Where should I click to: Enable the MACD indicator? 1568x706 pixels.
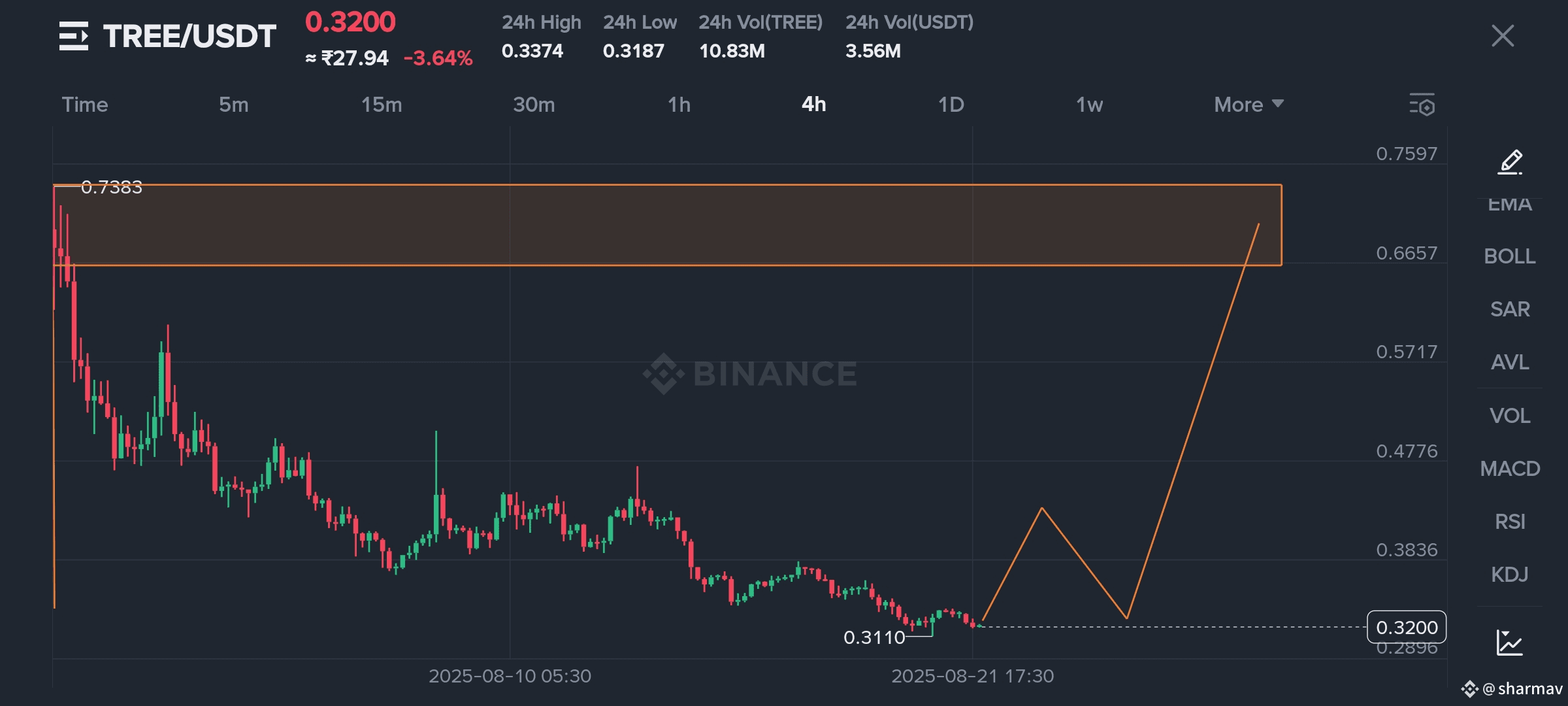point(1509,469)
